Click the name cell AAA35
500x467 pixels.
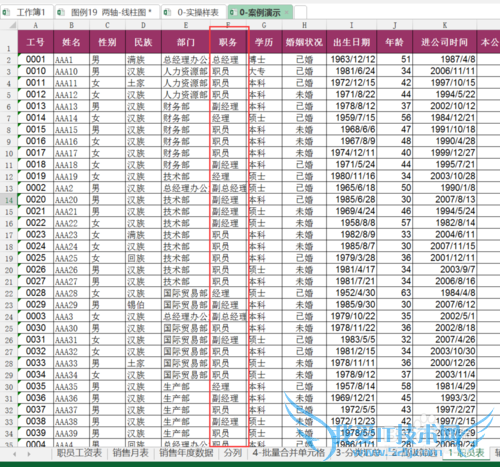[71, 386]
